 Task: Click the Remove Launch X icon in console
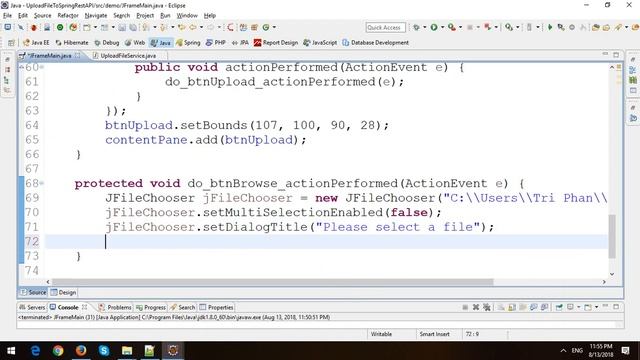tap(476, 307)
